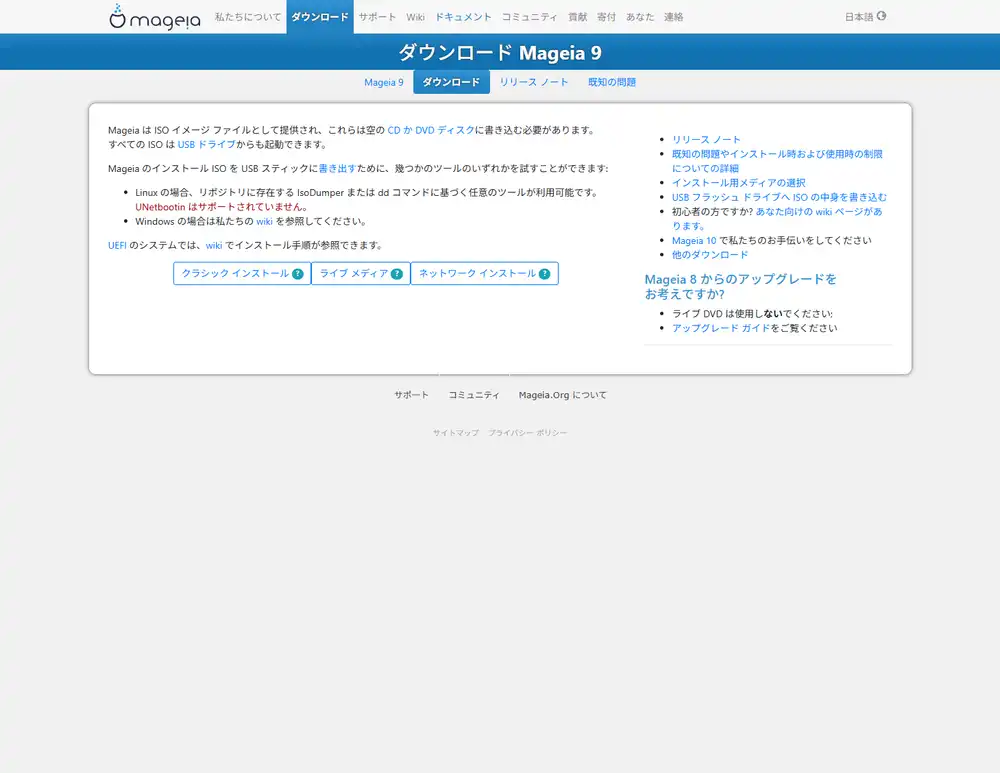Open wiki link in Windows bullet
The height and width of the screenshot is (773, 1000).
(x=264, y=221)
